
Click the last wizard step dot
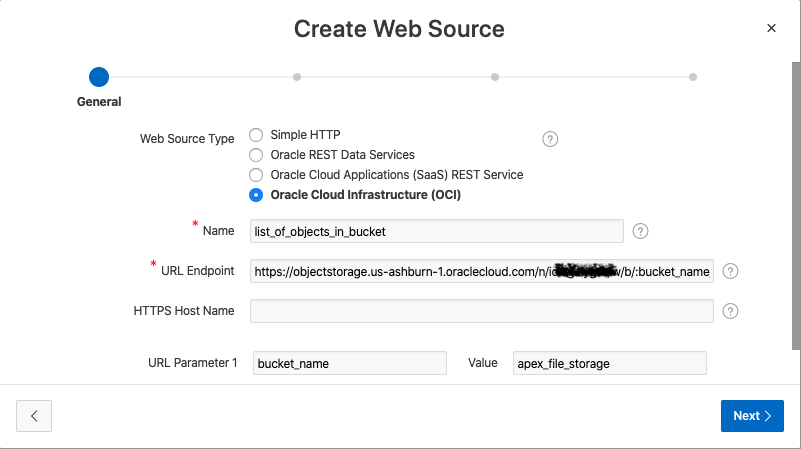[x=693, y=77]
